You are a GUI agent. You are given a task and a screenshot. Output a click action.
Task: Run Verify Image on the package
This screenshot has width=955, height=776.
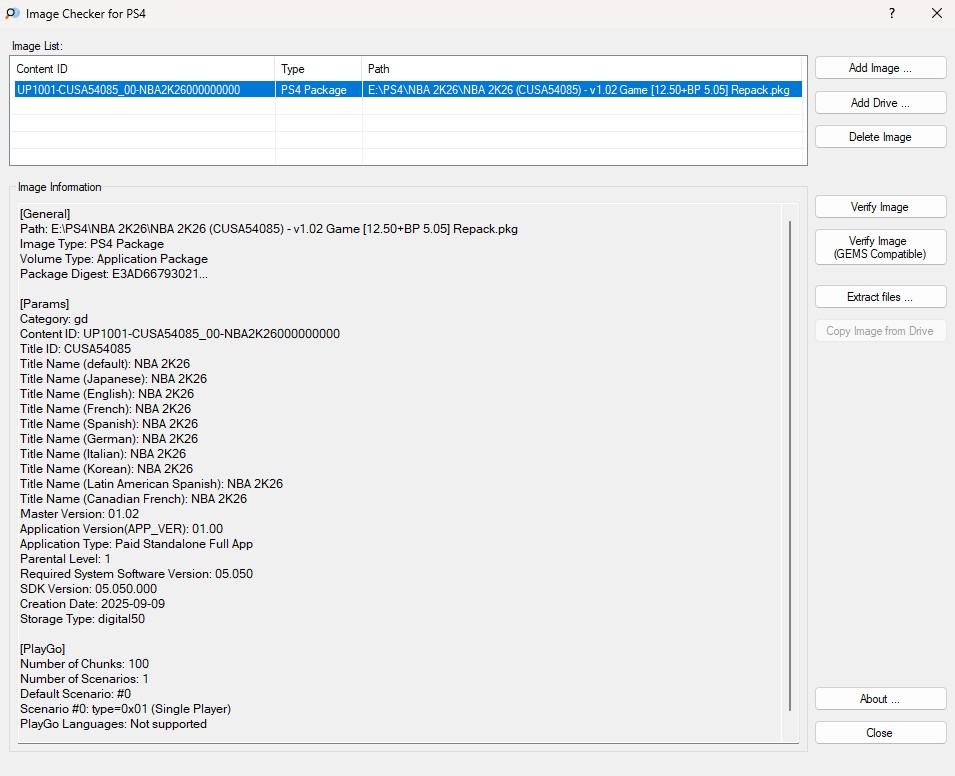[880, 206]
